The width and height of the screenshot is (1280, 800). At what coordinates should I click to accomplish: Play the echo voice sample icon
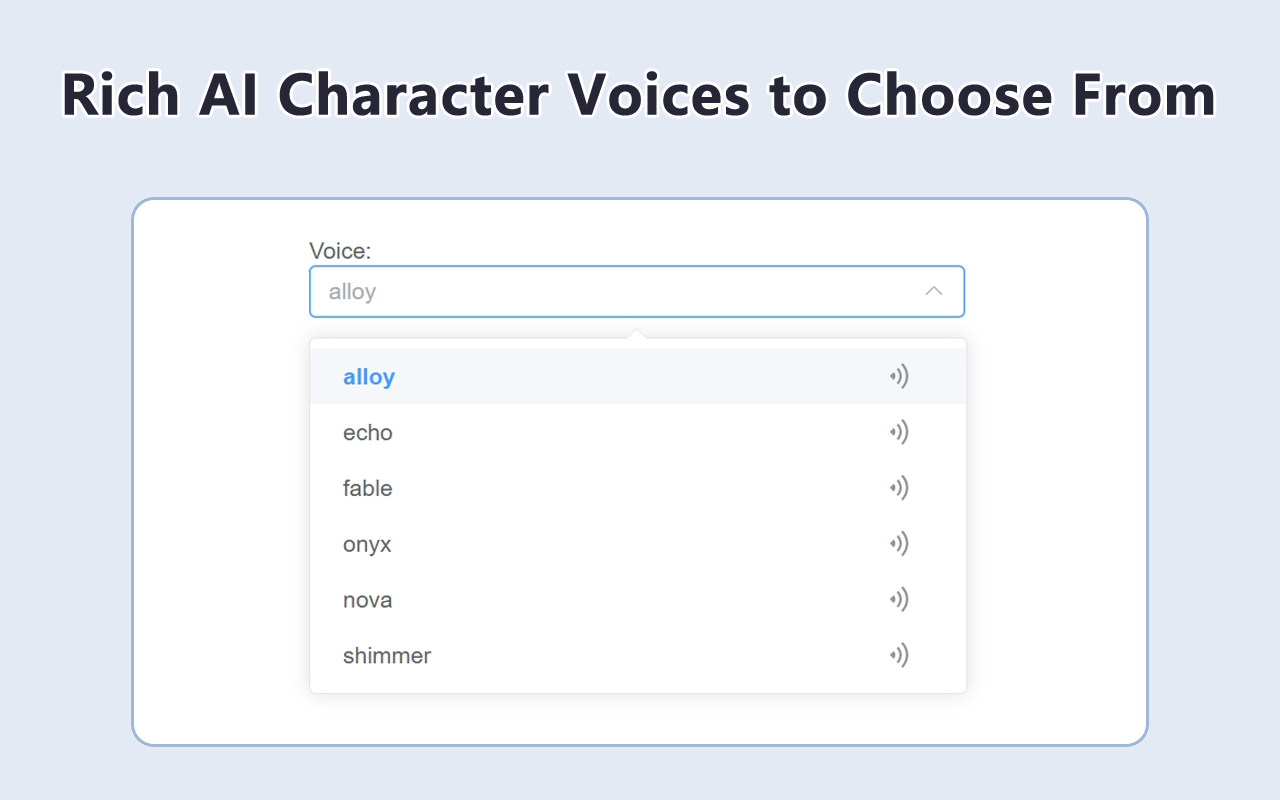pyautogui.click(x=899, y=433)
